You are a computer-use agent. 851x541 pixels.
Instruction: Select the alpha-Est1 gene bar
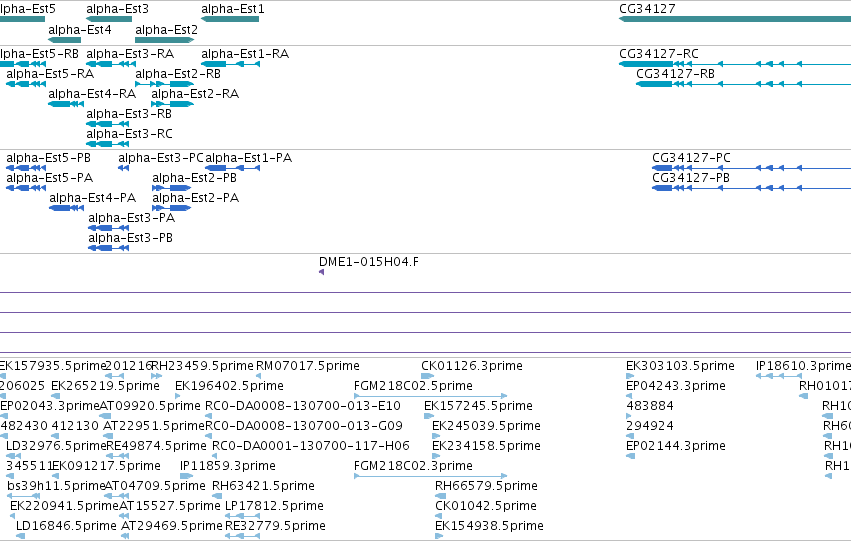230,19
